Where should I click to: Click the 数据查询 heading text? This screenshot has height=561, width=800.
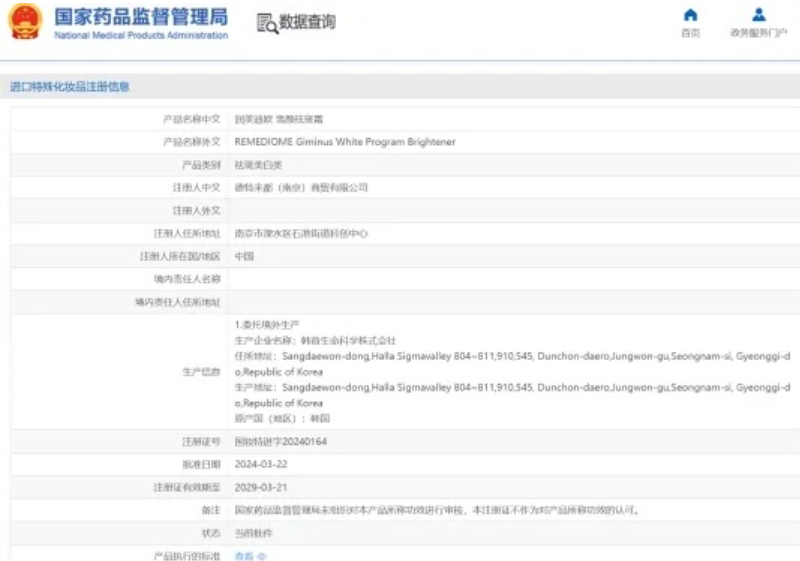(x=307, y=22)
